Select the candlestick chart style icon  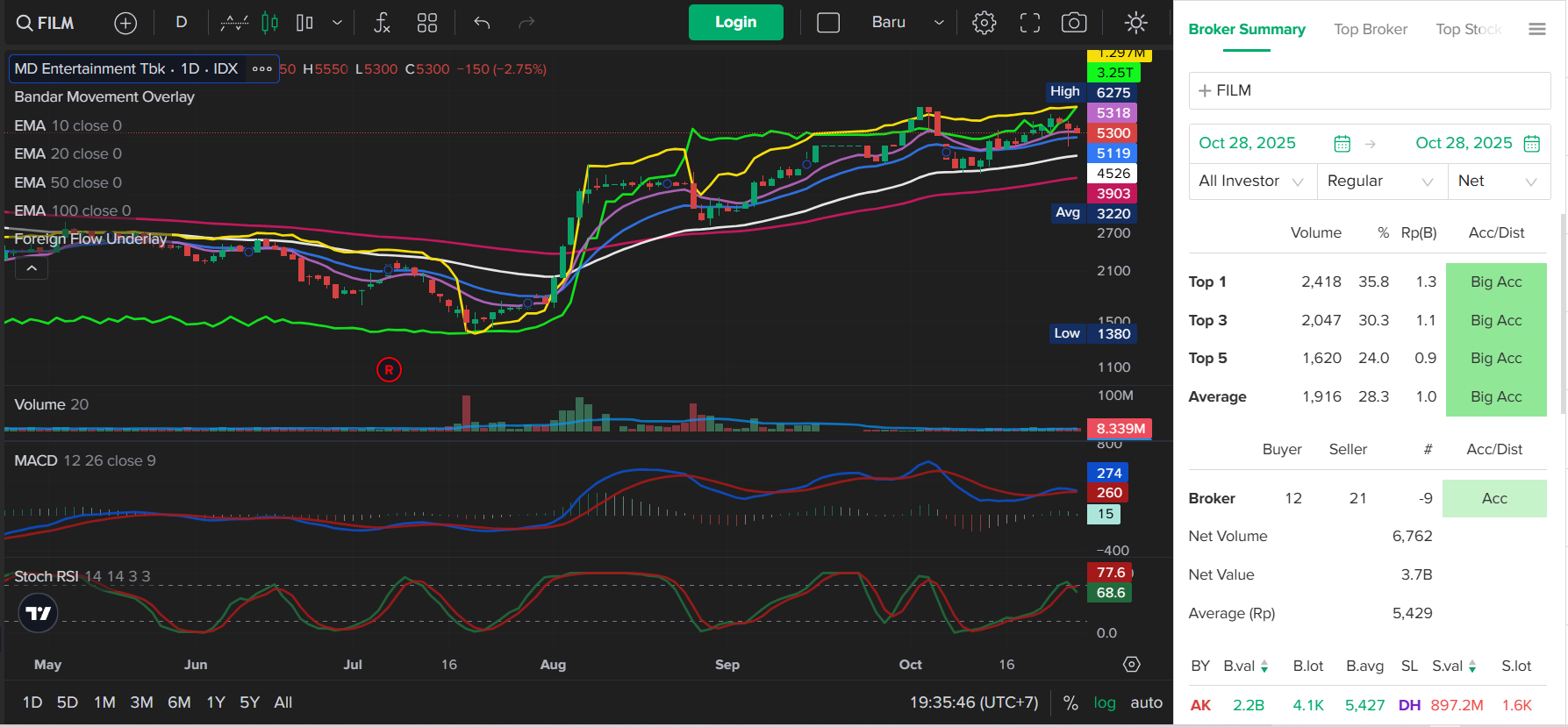269,23
